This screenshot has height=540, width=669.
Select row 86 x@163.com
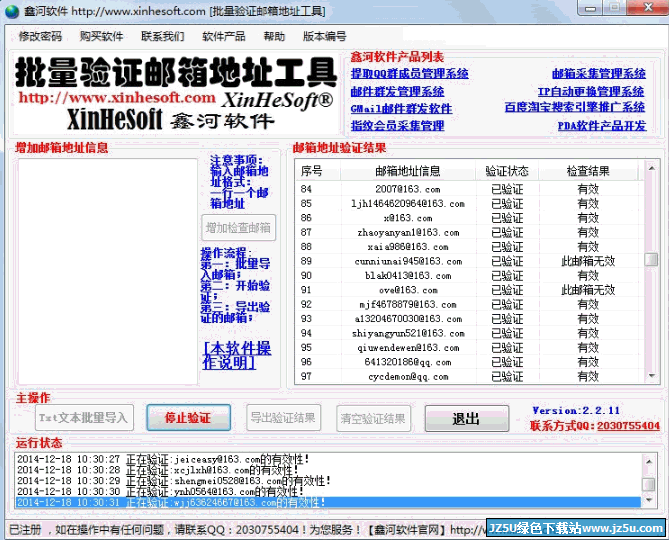[469, 218]
